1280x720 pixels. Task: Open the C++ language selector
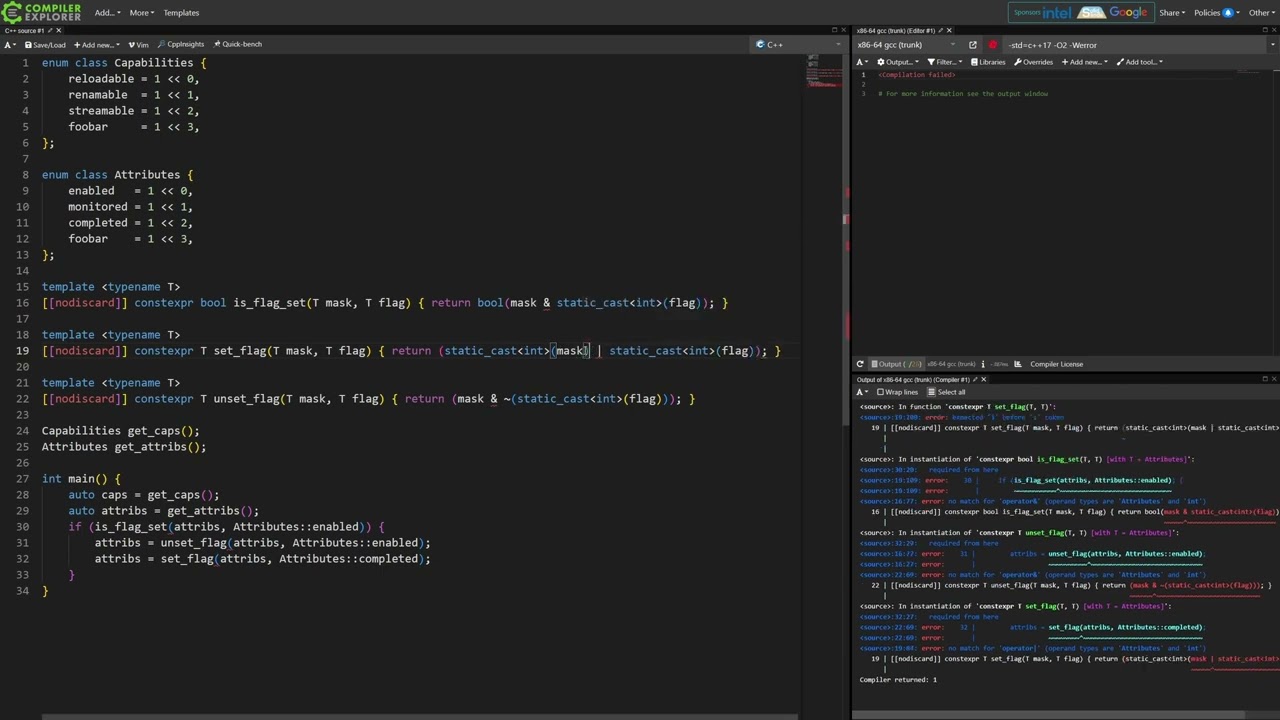pos(795,45)
